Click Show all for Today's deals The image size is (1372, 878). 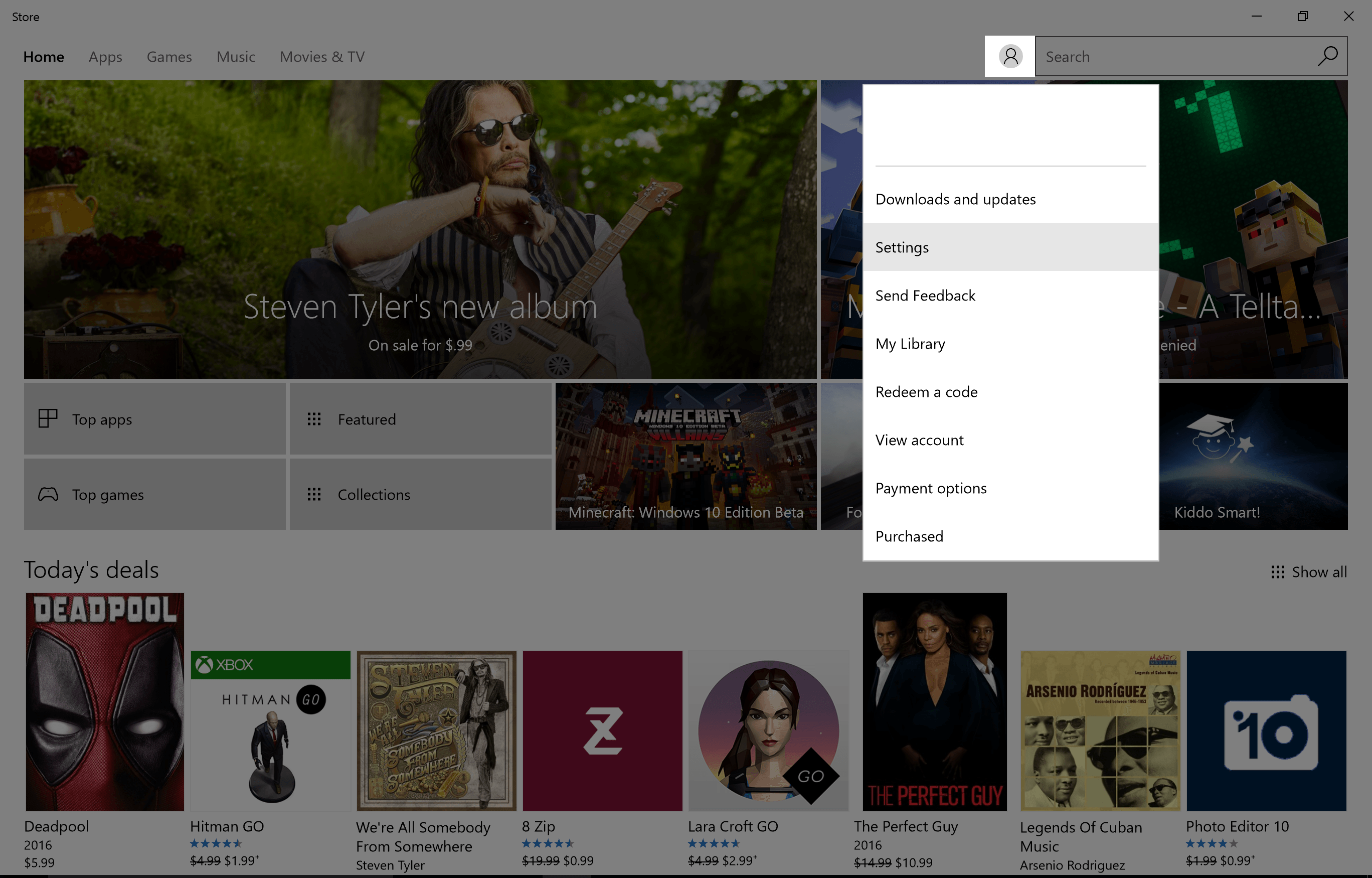click(x=1309, y=572)
